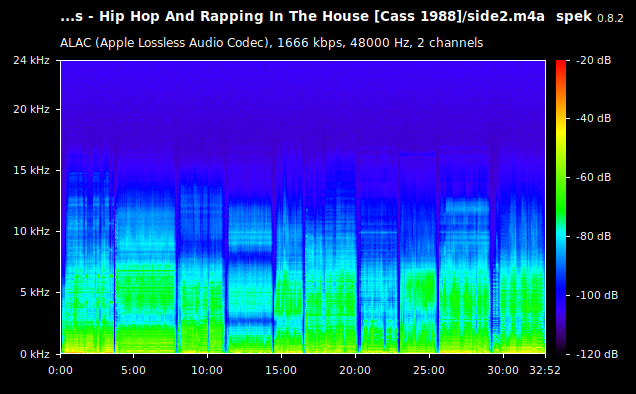The width and height of the screenshot is (636, 394).
Task: Click the 32:52 end time label
Action: pyautogui.click(x=545, y=370)
